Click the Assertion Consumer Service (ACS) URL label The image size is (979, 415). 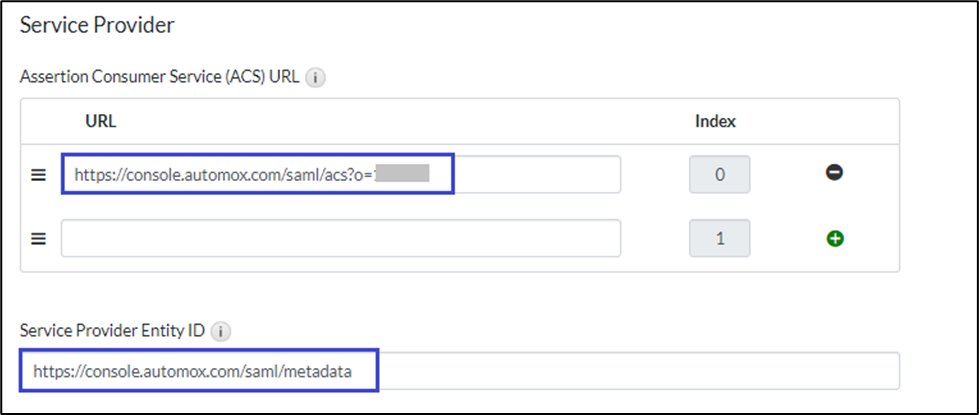tap(160, 76)
